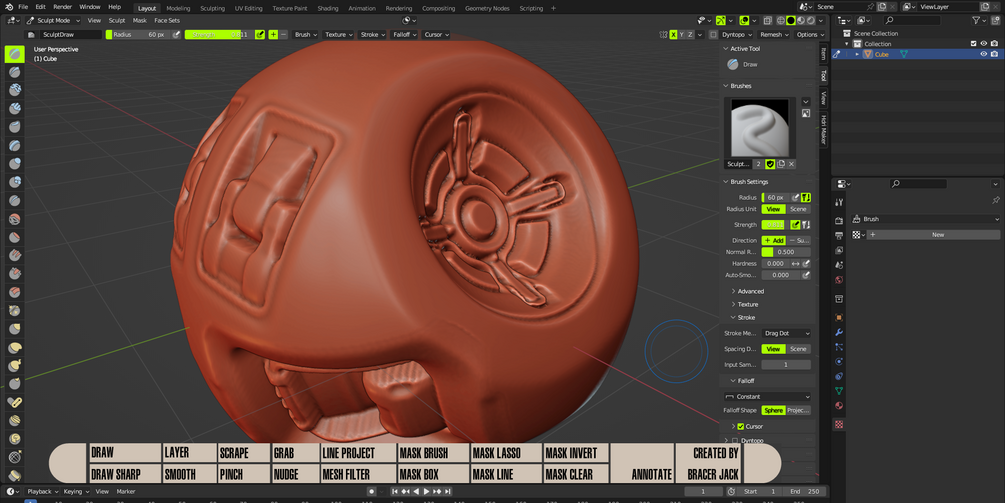Image resolution: width=1005 pixels, height=503 pixels.
Task: Adjust the Strength slider in the tool header
Action: (x=219, y=35)
